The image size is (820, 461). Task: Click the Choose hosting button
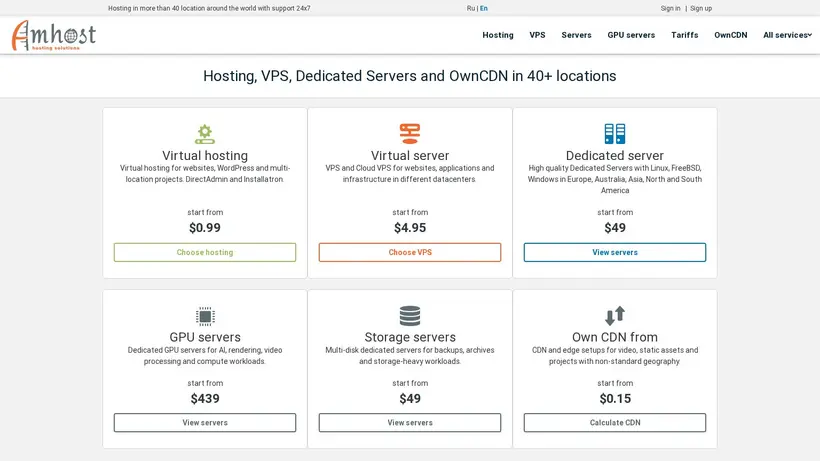(205, 252)
